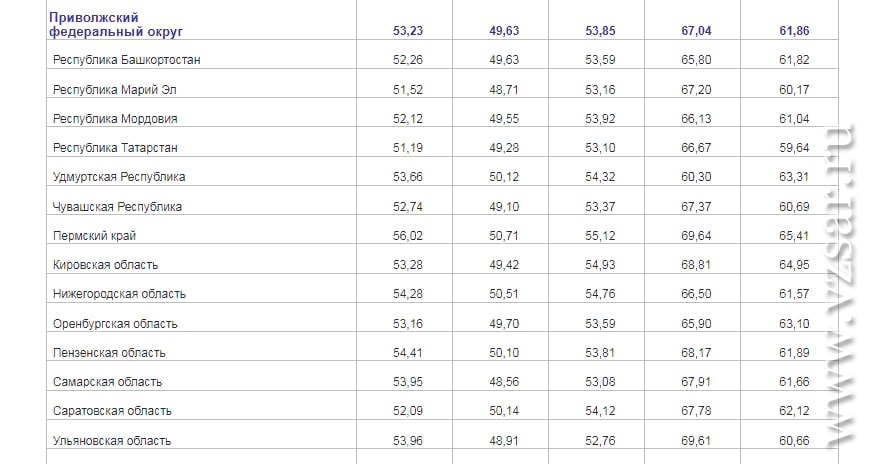Viewport: 869px width, 464px height.
Task: Click the Пензенская область region name
Action: [109, 353]
